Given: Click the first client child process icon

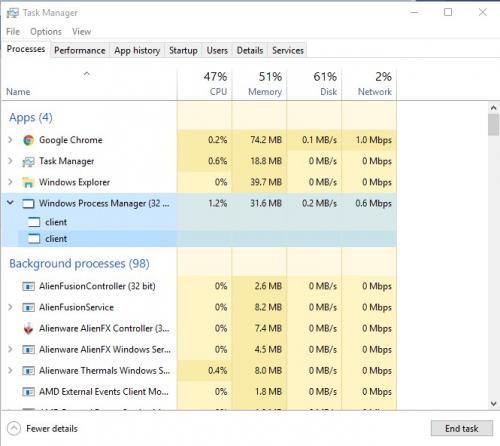Looking at the screenshot, I should [34, 222].
